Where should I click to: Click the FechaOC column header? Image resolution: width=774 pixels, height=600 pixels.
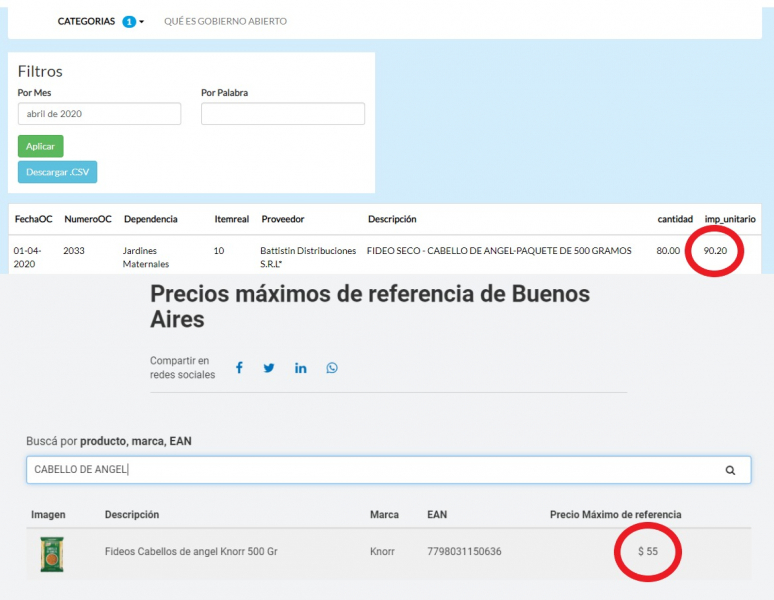pyautogui.click(x=33, y=219)
